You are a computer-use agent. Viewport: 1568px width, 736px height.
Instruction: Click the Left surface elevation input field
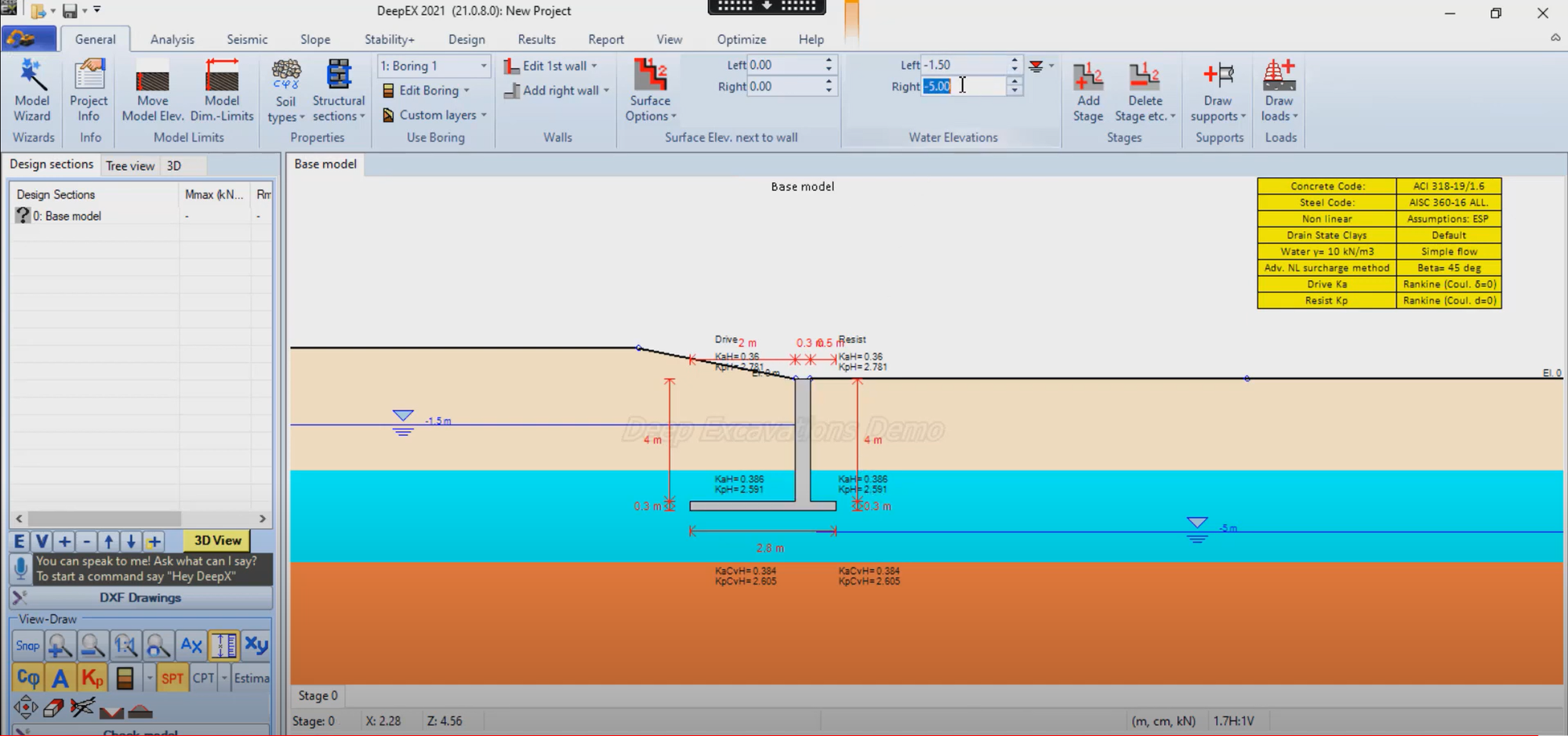(x=785, y=65)
